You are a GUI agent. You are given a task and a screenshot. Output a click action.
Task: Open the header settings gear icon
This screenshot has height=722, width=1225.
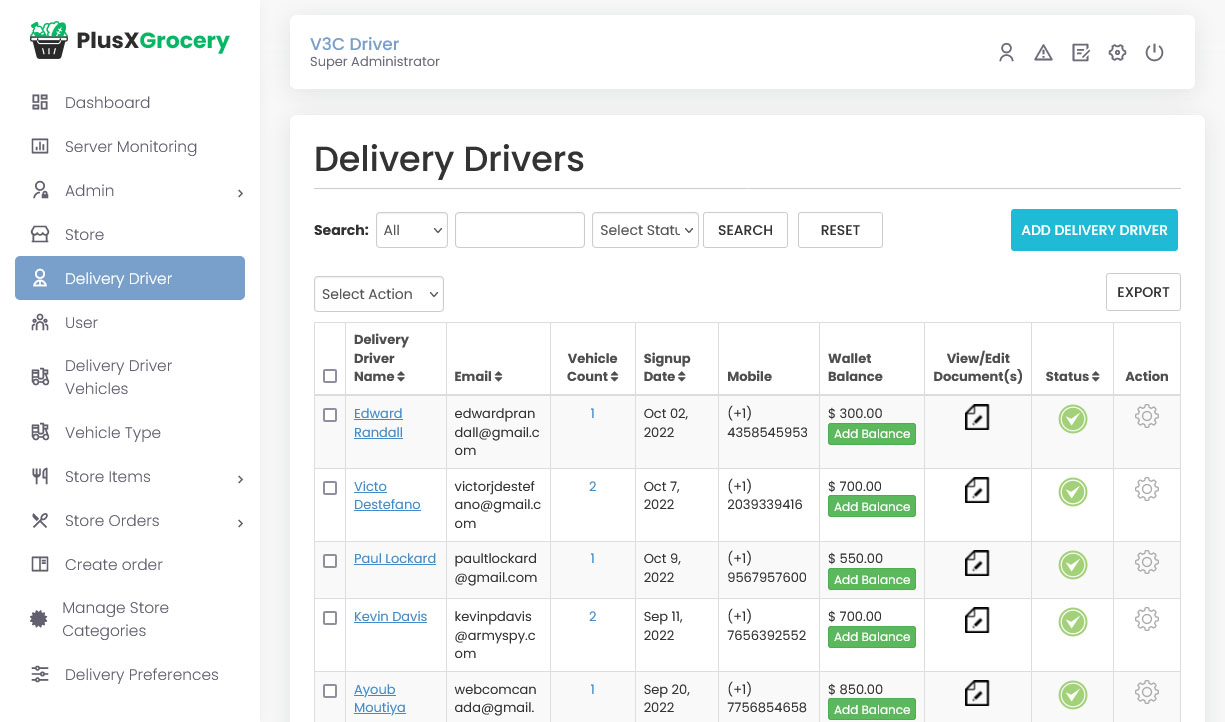(1117, 53)
